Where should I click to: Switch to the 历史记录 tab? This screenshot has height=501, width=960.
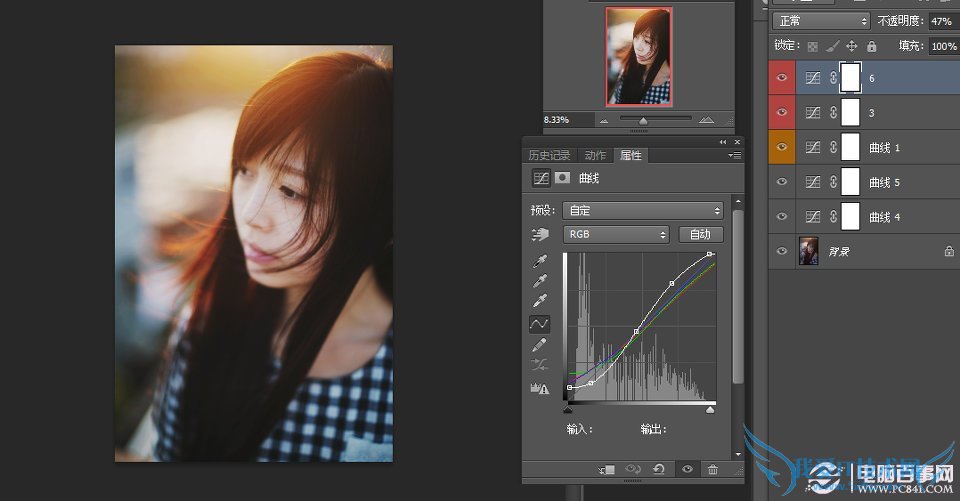coord(549,155)
